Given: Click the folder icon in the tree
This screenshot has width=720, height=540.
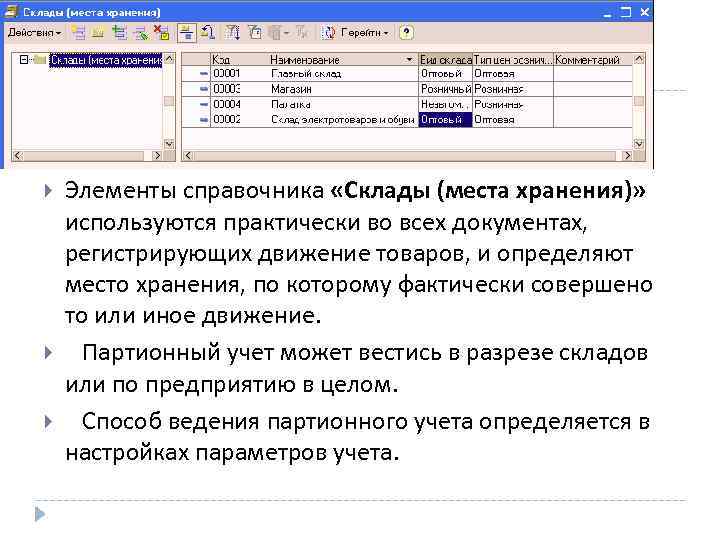Looking at the screenshot, I should pyautogui.click(x=40, y=59).
